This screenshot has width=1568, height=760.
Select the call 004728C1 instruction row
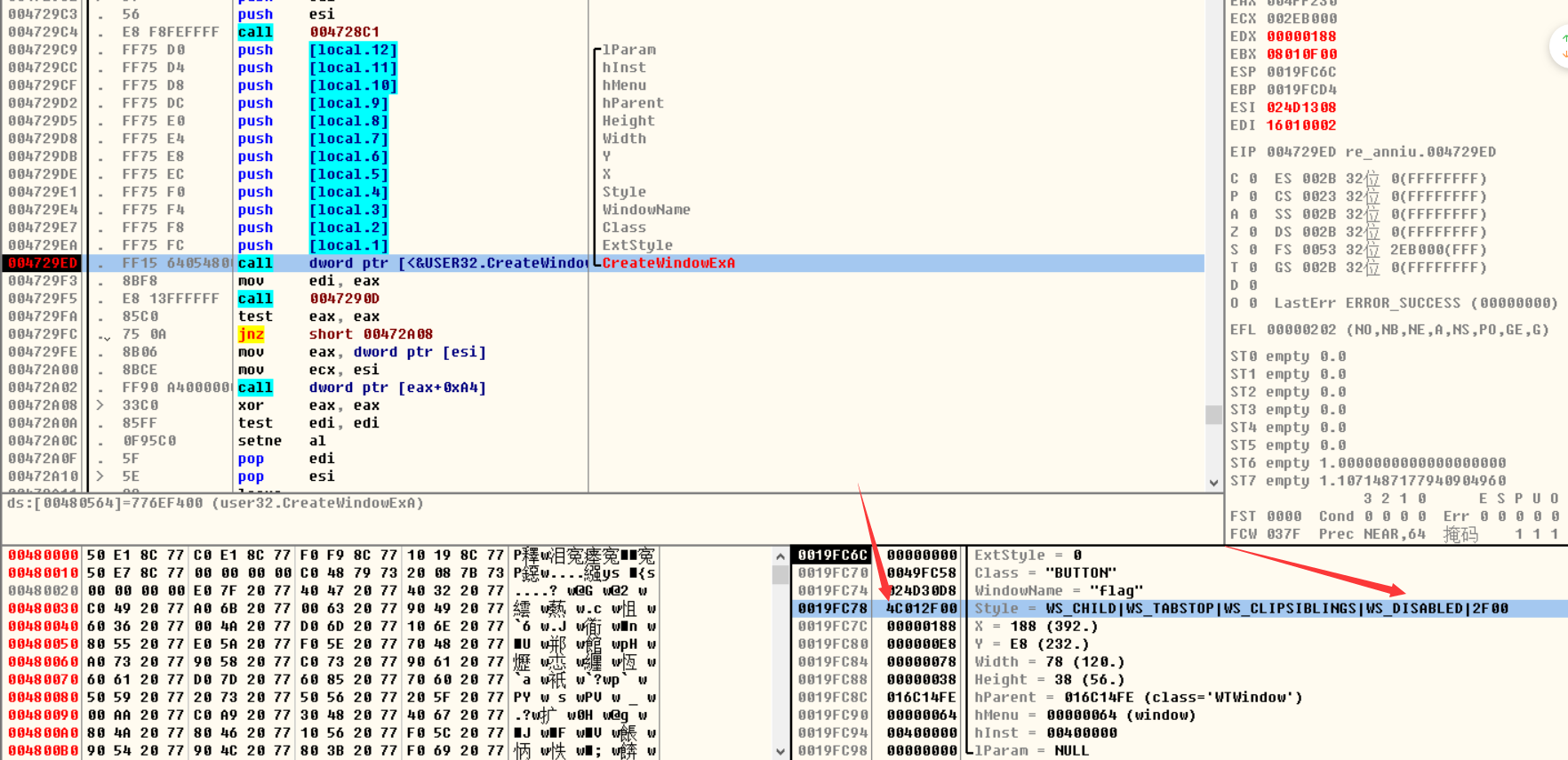[x=308, y=32]
